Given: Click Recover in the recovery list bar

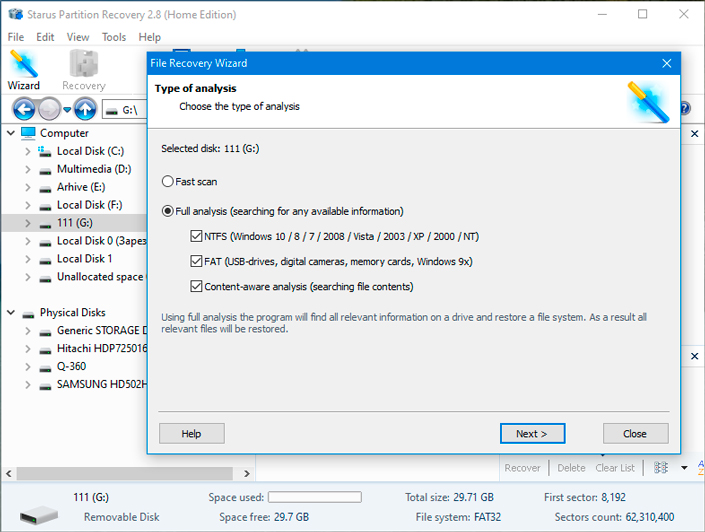Looking at the screenshot, I should [522, 468].
